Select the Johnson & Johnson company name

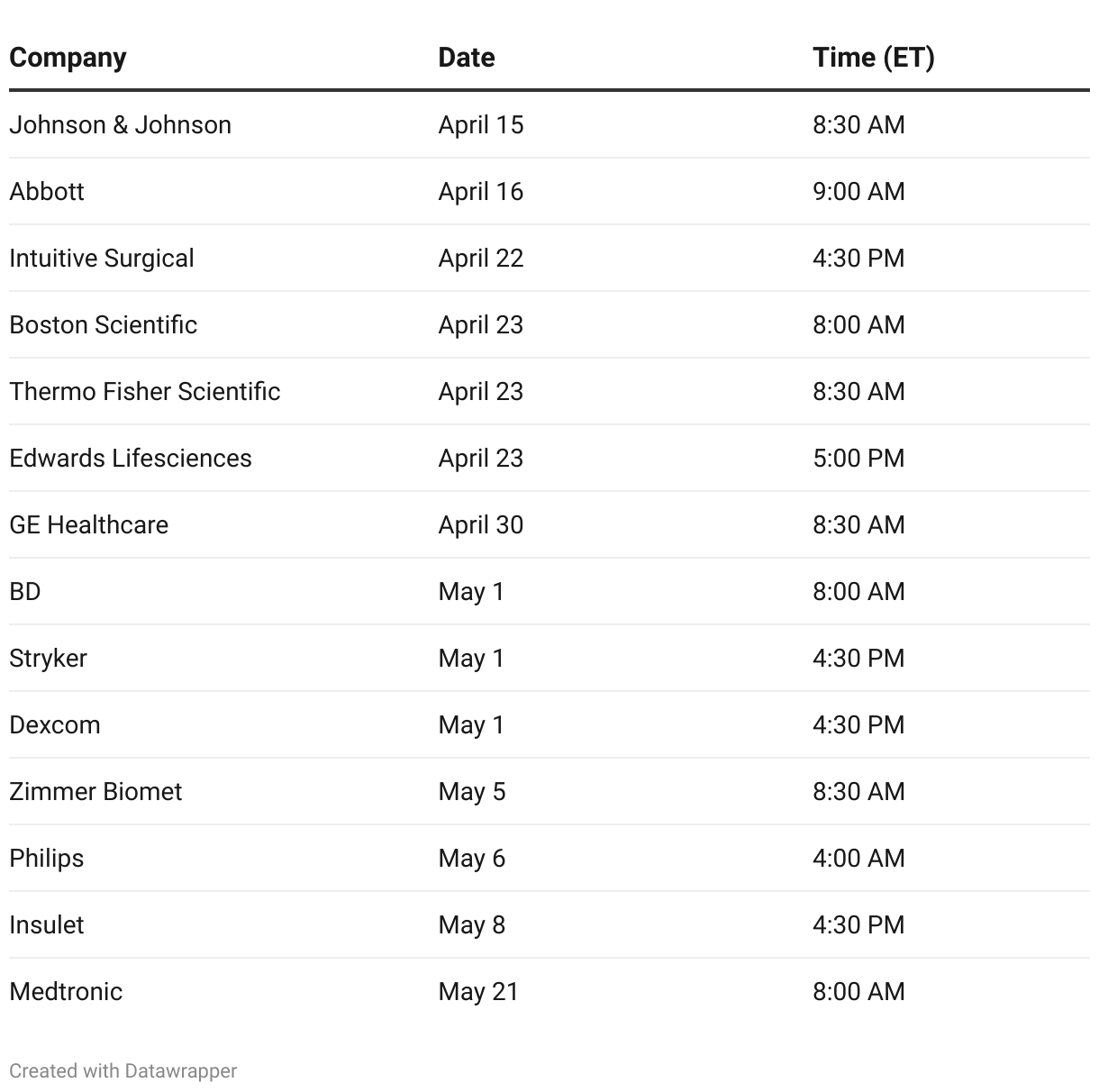pyautogui.click(x=120, y=124)
